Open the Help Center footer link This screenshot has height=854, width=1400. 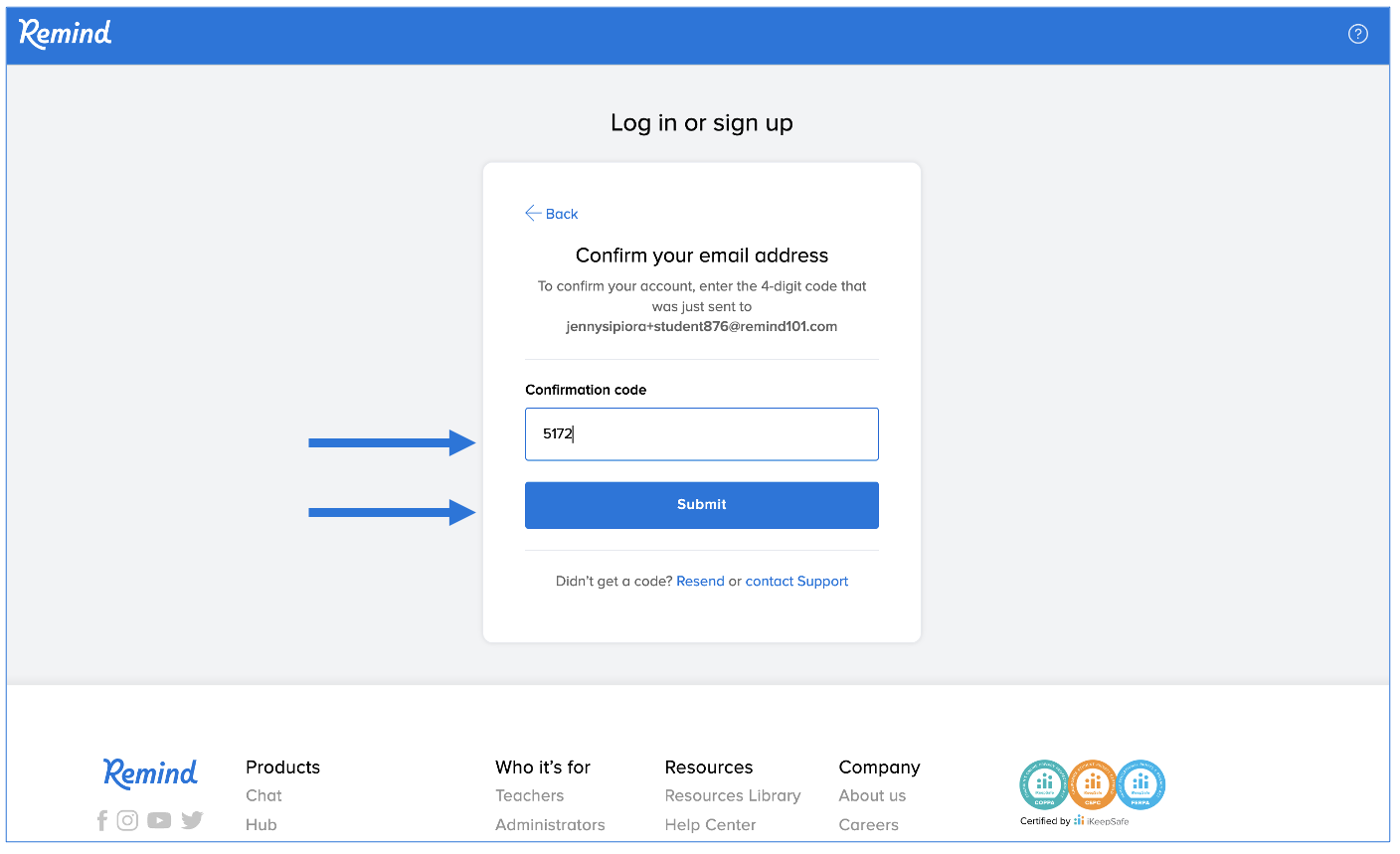tap(710, 825)
